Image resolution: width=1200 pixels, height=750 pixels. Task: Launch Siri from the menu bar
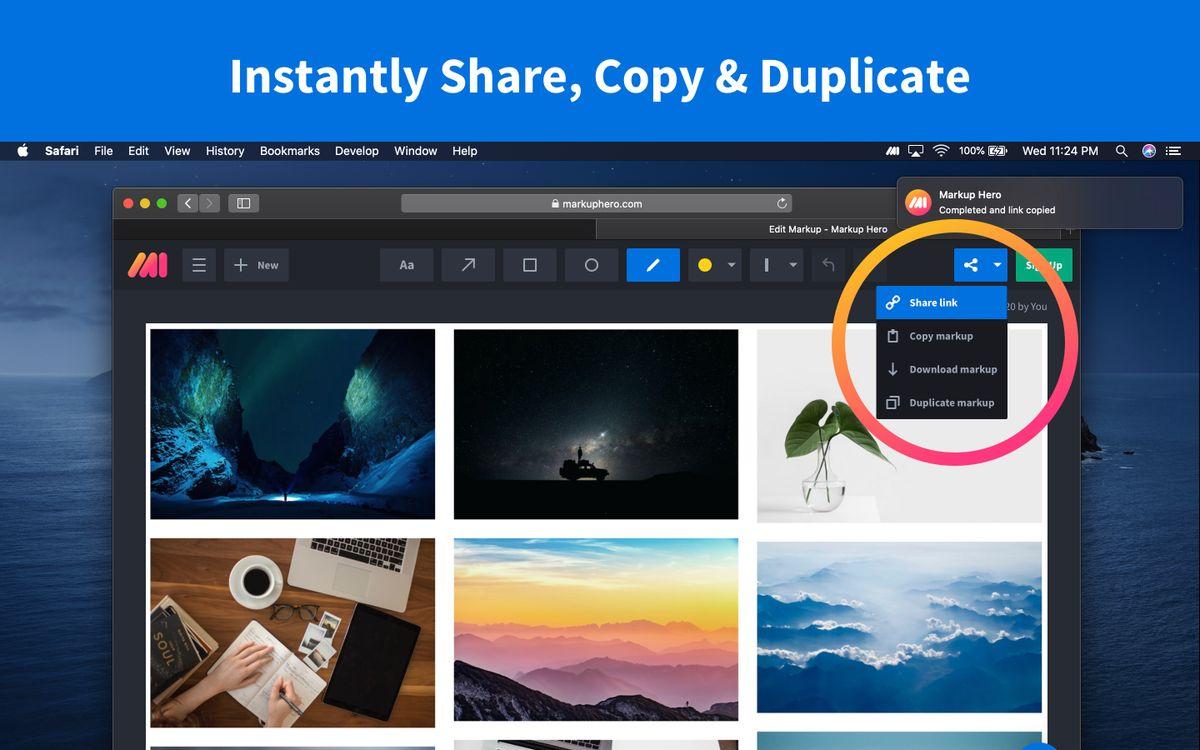point(1149,151)
